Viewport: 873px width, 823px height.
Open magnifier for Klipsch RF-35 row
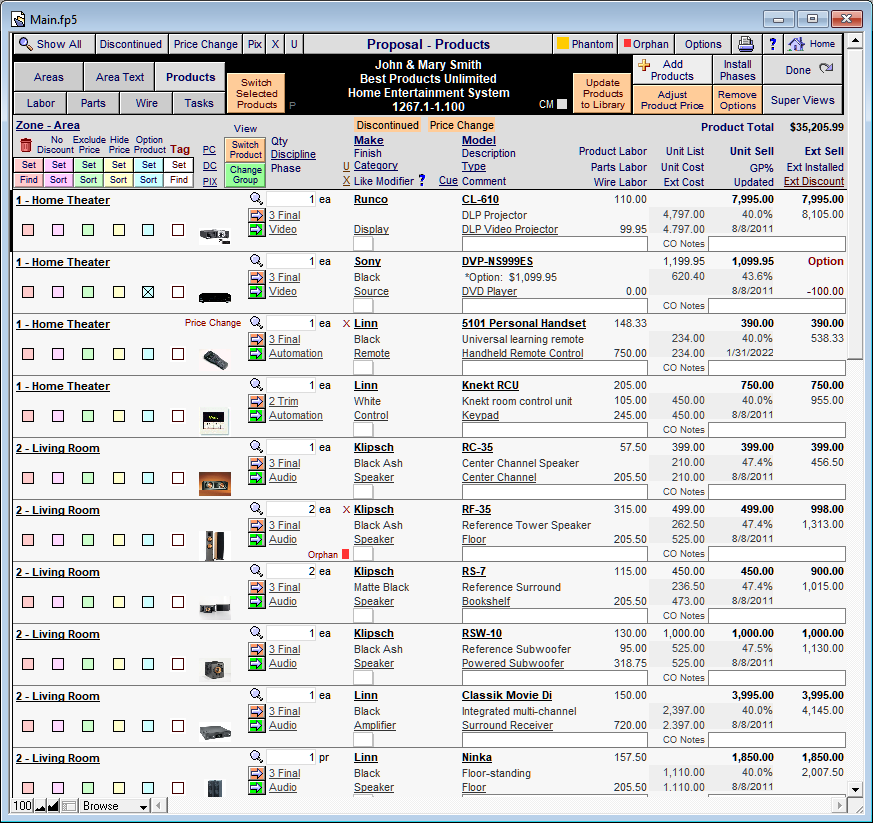pos(256,508)
